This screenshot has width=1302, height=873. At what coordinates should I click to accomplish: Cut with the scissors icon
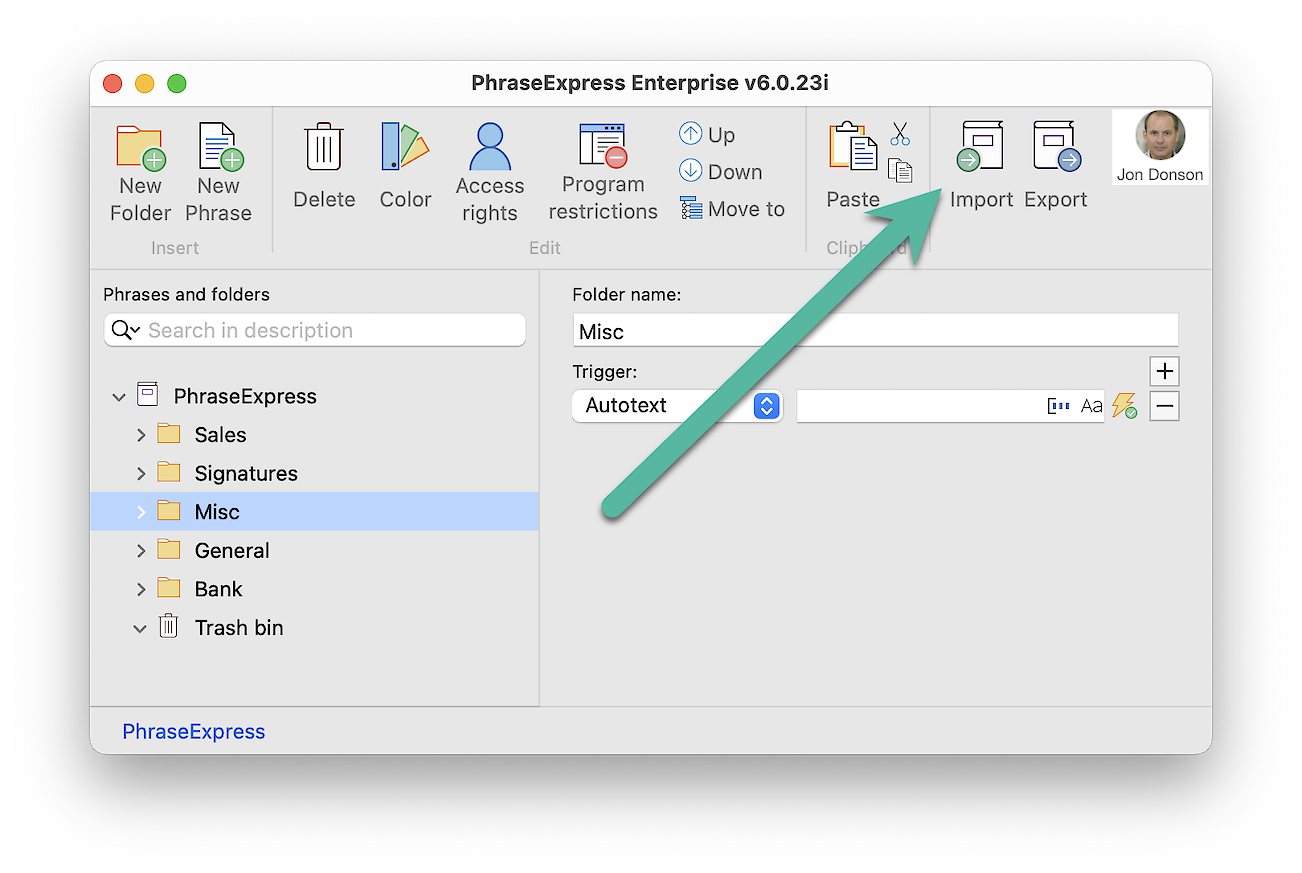pyautogui.click(x=900, y=134)
